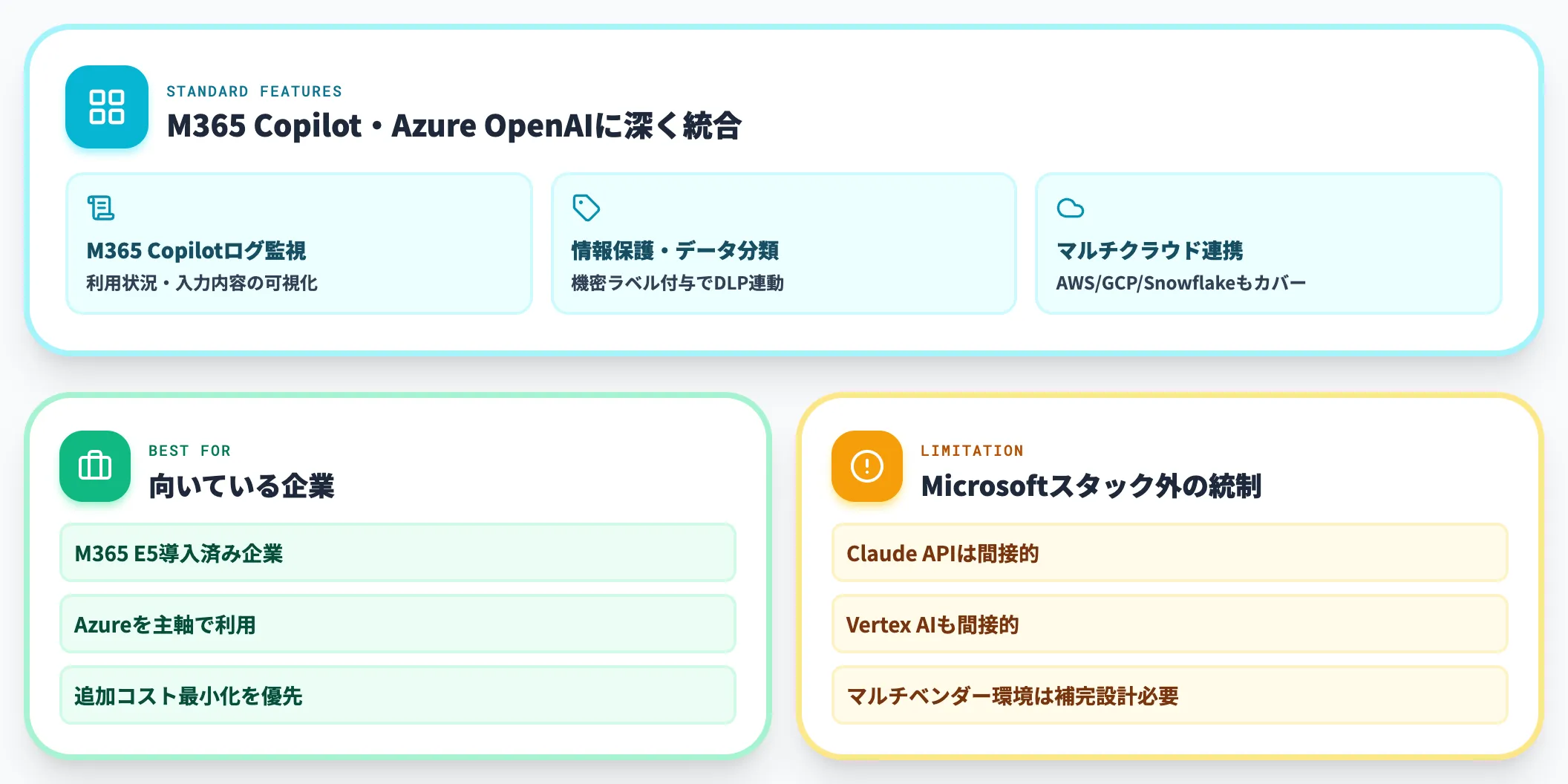Click the cyan grid icon beside Standard Features
1568x784 pixels.
coord(107,107)
